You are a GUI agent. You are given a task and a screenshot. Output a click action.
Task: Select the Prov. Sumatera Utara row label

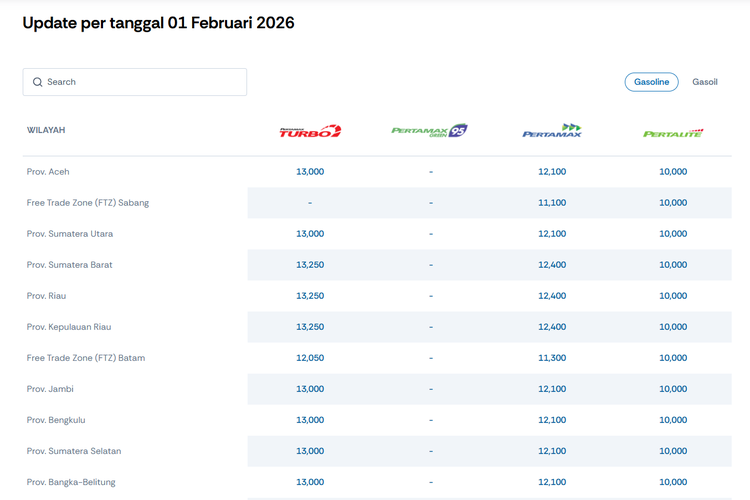70,234
